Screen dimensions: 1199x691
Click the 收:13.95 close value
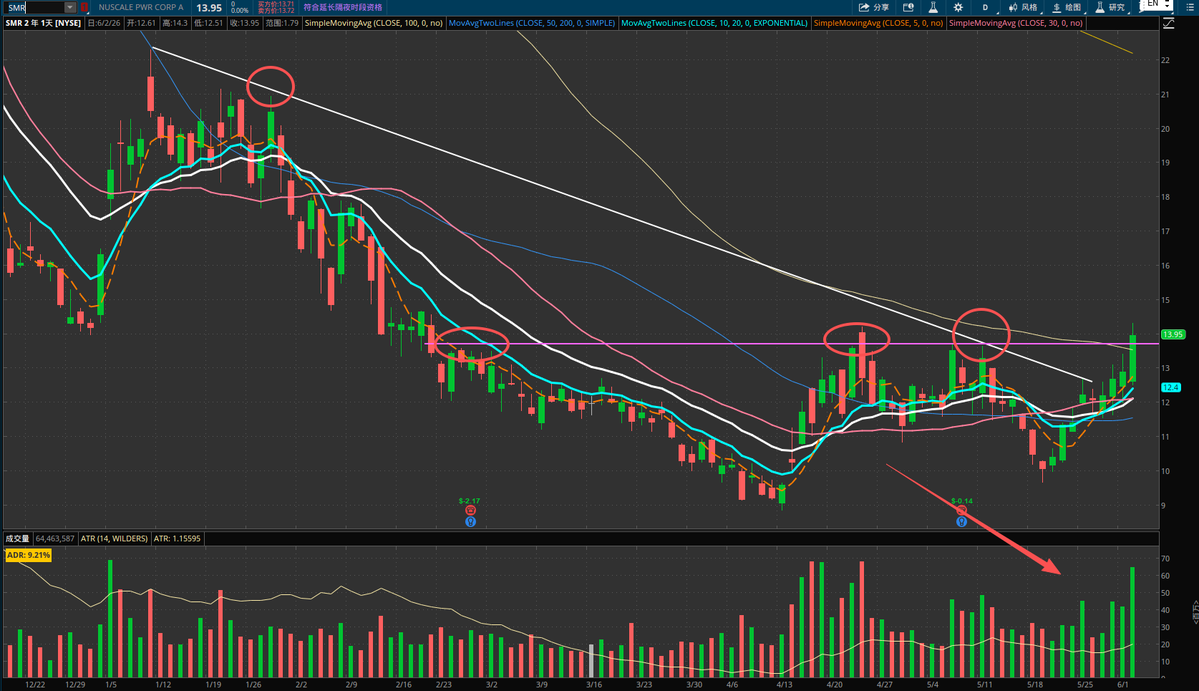pyautogui.click(x=244, y=23)
